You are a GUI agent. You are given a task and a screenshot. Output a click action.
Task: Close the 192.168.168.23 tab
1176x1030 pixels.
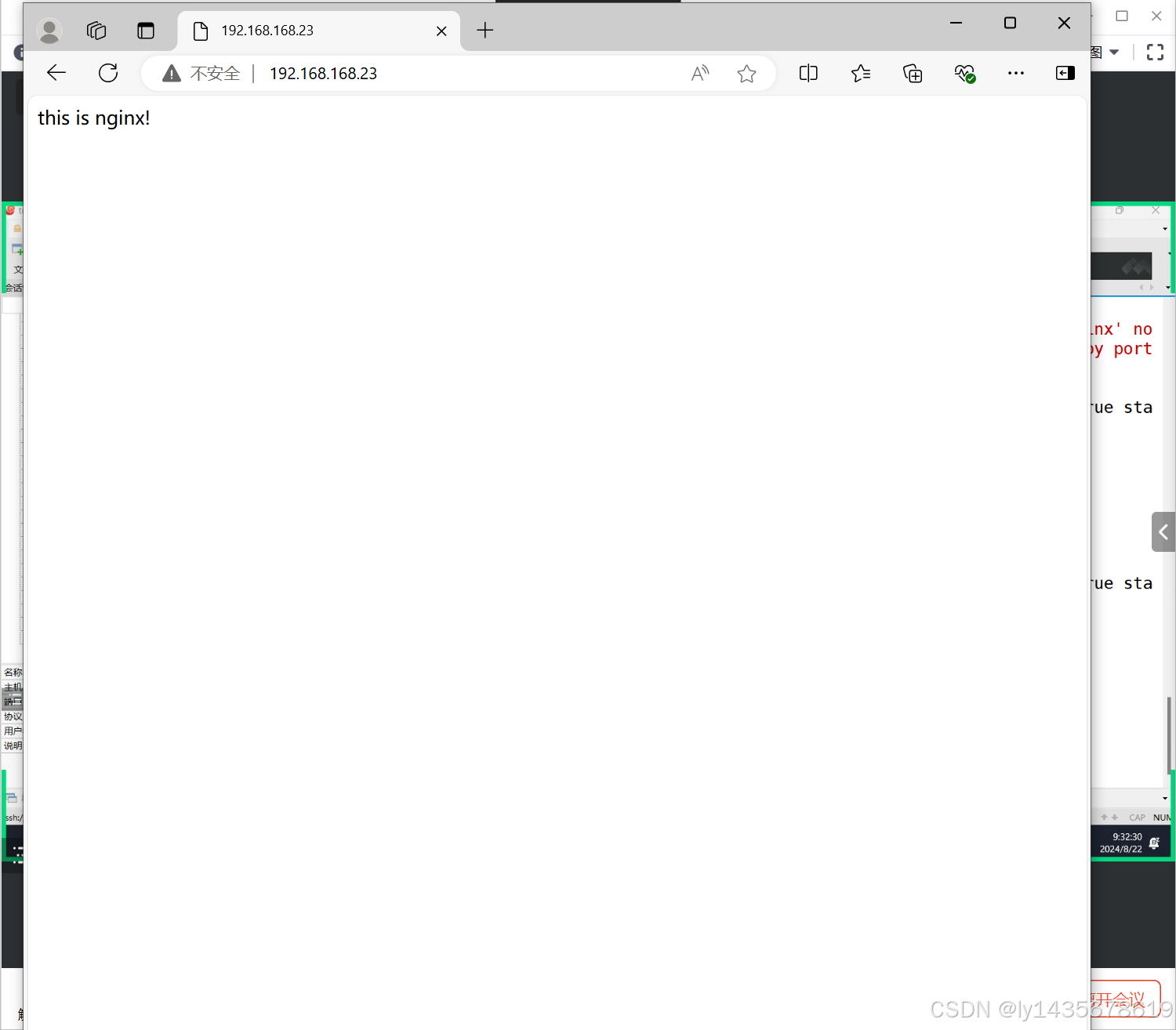point(441,31)
